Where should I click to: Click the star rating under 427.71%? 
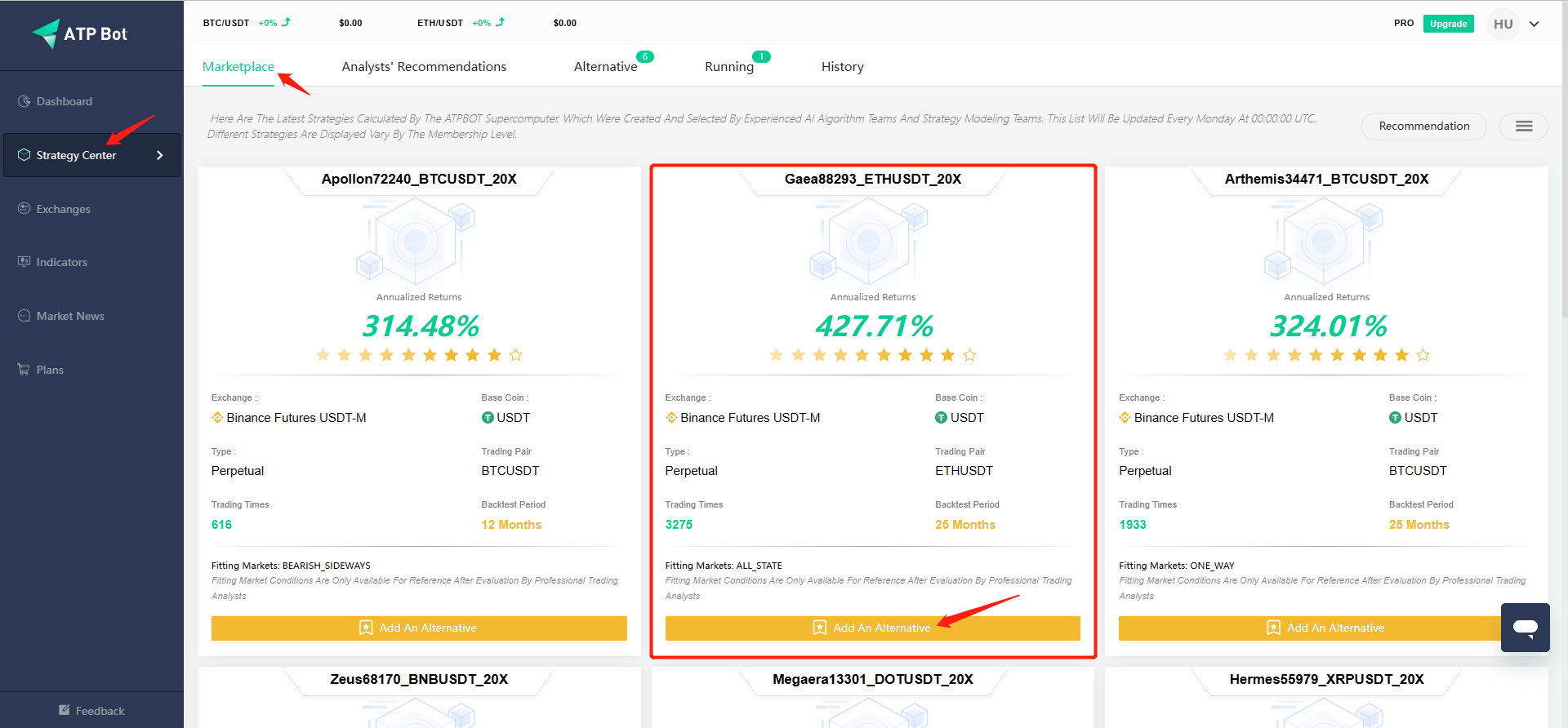click(x=873, y=355)
